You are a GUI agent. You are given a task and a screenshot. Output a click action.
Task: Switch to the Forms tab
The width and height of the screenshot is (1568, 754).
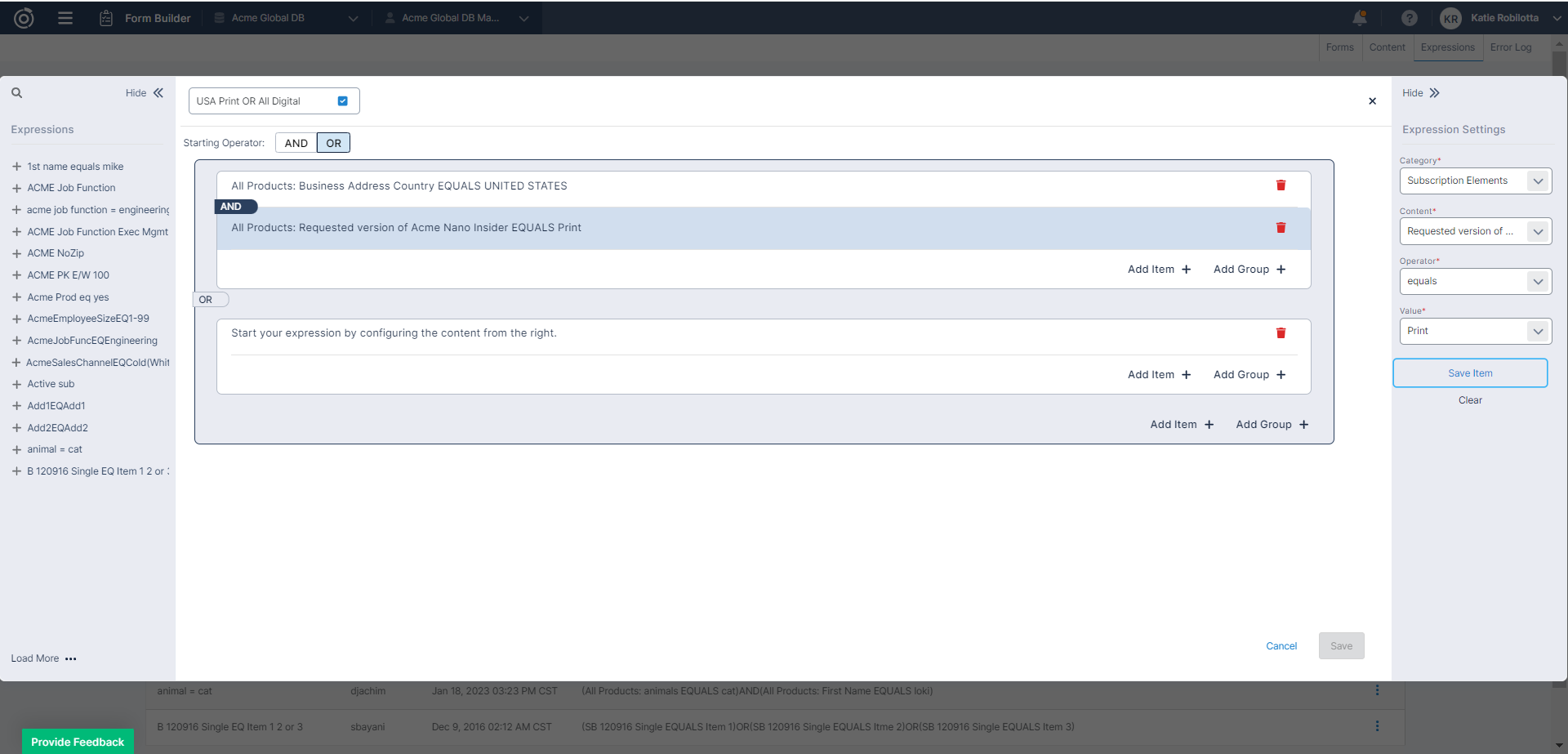tap(1339, 47)
